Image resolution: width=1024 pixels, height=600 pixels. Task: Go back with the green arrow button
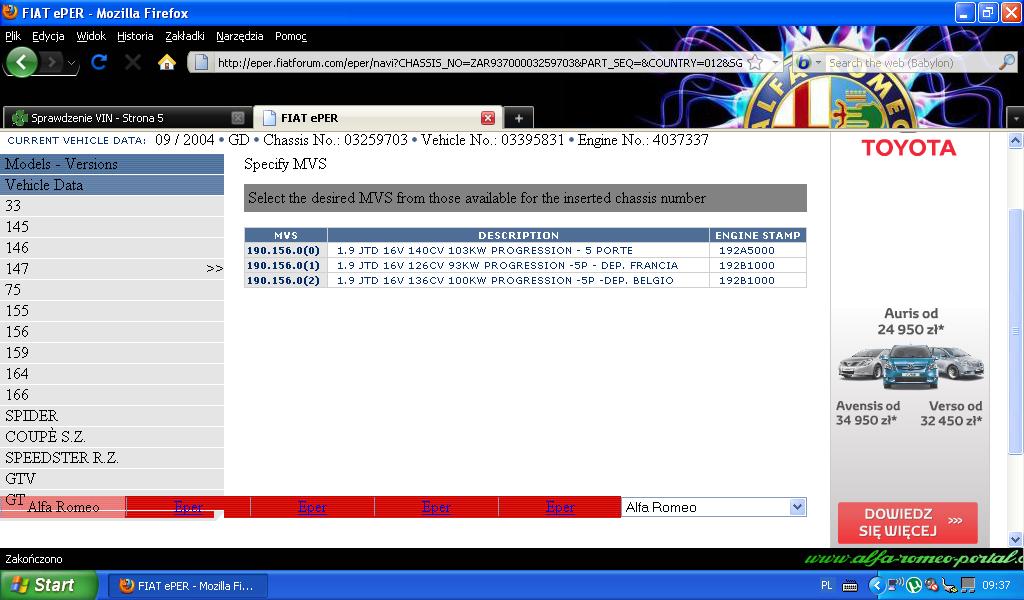pyautogui.click(x=22, y=63)
